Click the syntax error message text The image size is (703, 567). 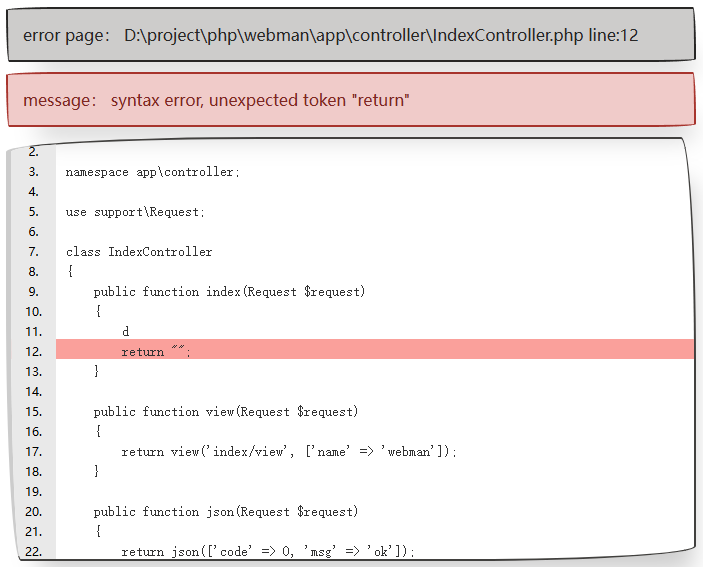260,100
